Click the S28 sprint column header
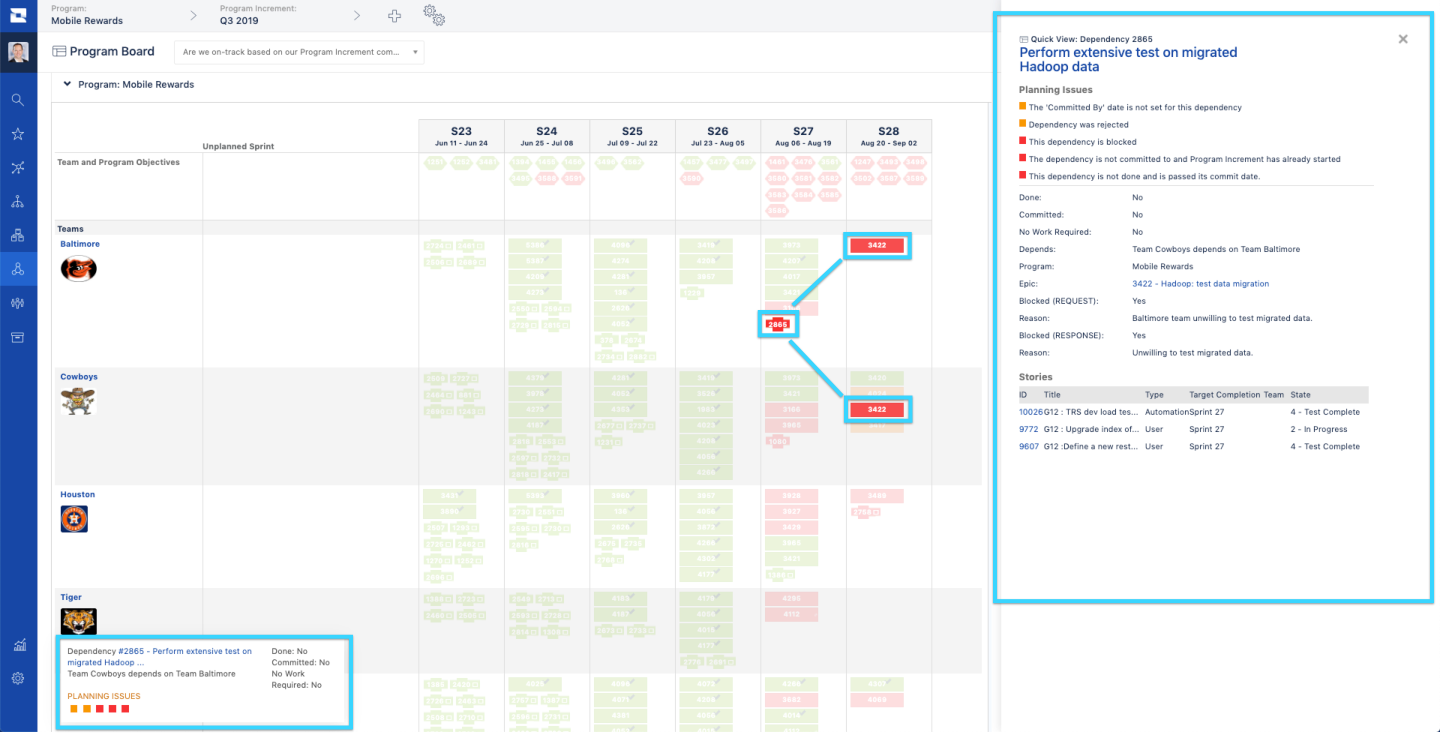Image resolution: width=1440 pixels, height=735 pixels. 889,136
